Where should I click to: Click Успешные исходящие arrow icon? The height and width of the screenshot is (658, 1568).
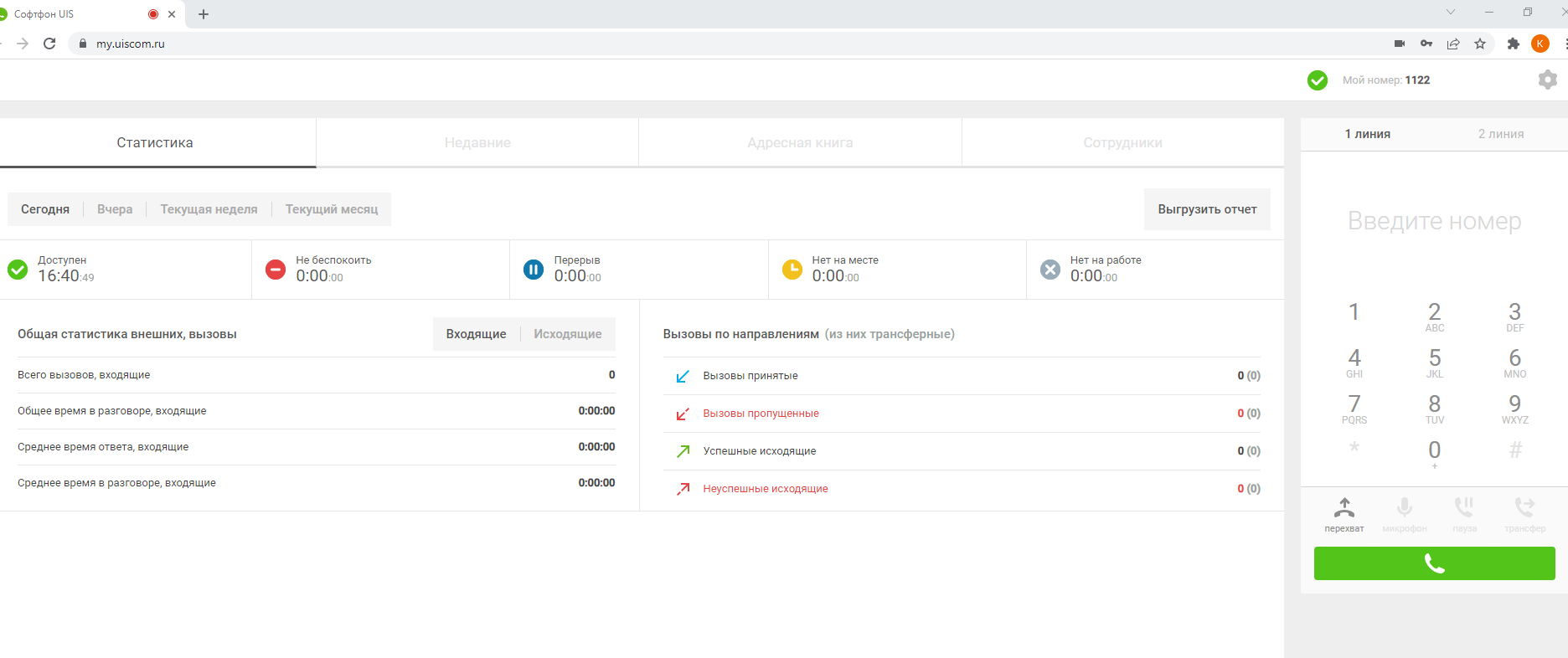(x=683, y=451)
